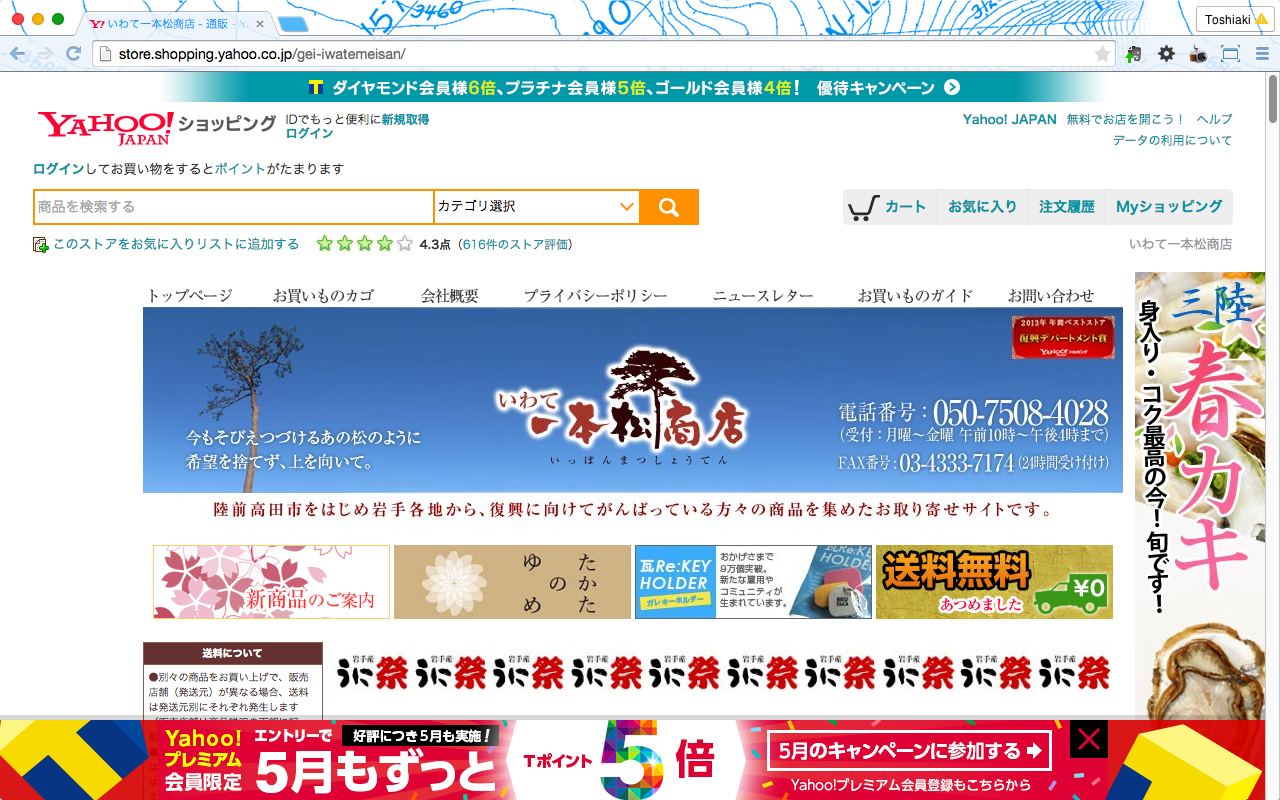Open the Evernote clipper extension icon
This screenshot has height=800, width=1280.
pos(1134,54)
